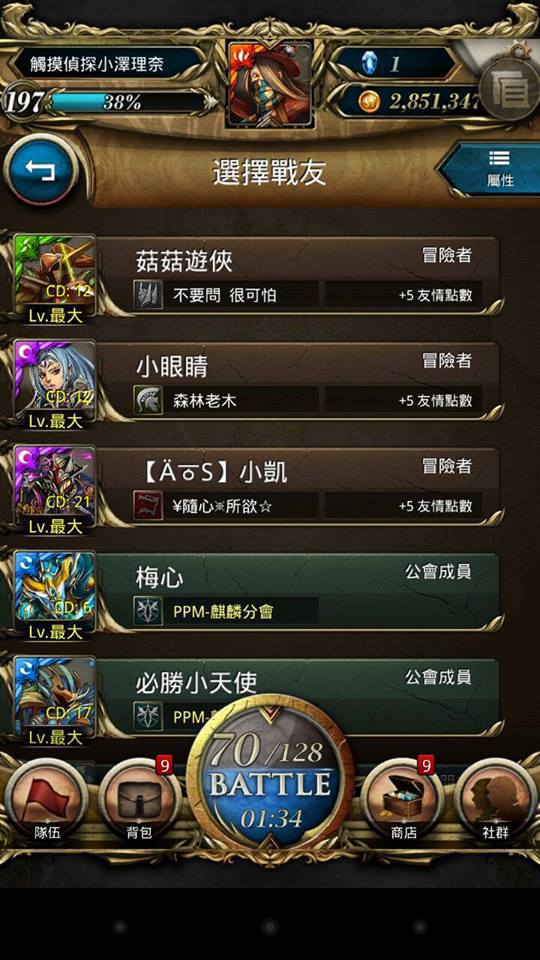Viewport: 540px width, 960px height.
Task: Tap the blue back arrow button
Action: pyautogui.click(x=41, y=170)
